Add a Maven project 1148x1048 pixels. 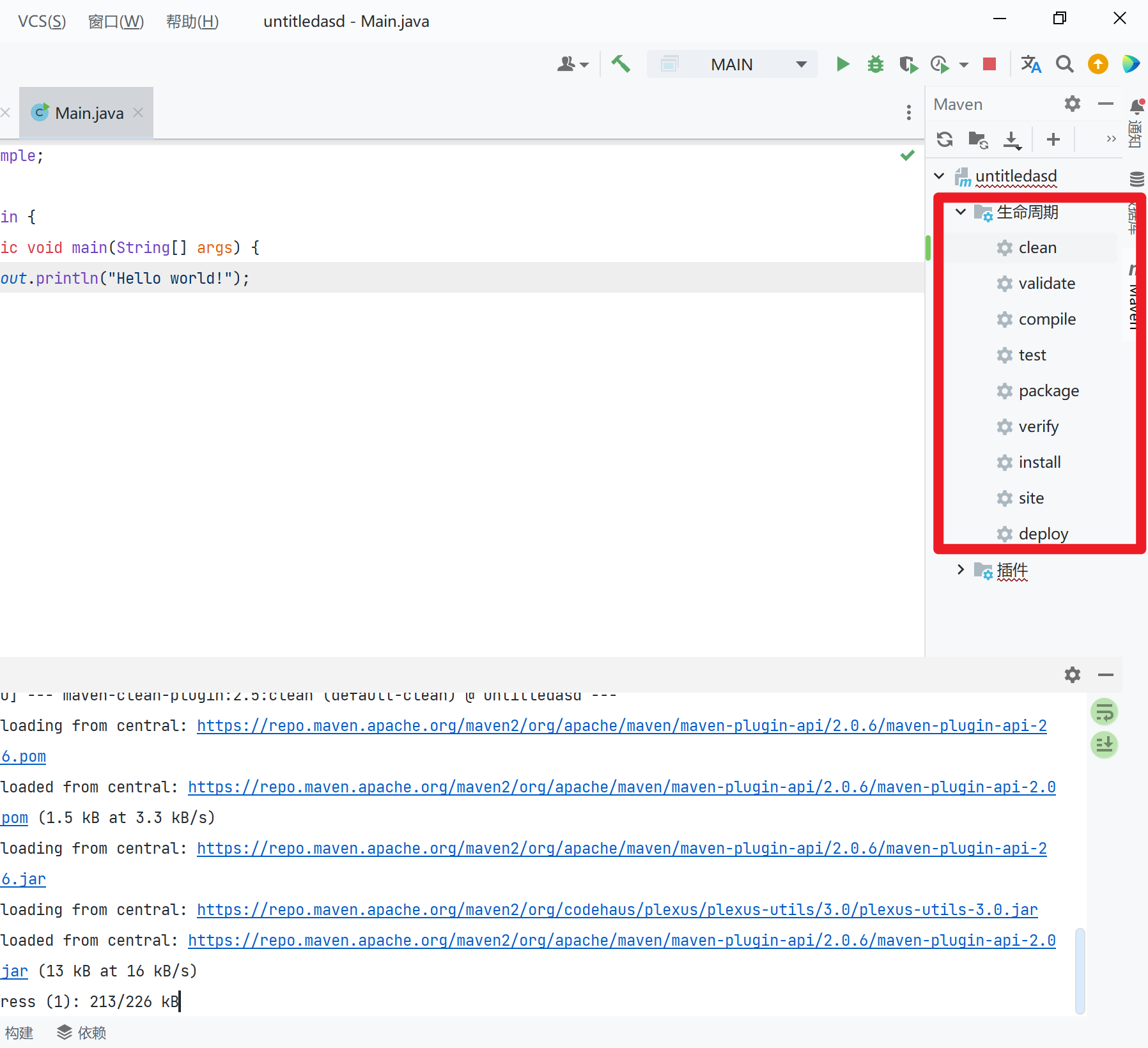pos(1053,139)
